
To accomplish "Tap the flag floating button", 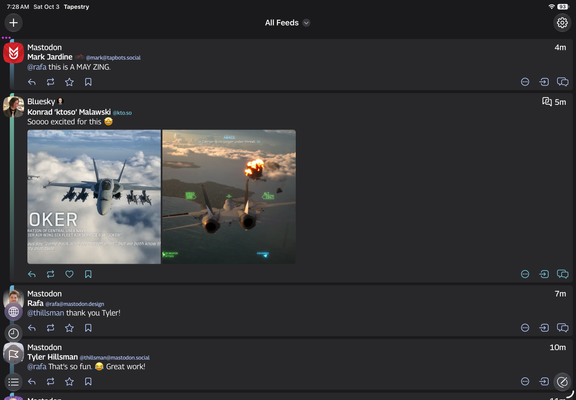I will [x=14, y=355].
